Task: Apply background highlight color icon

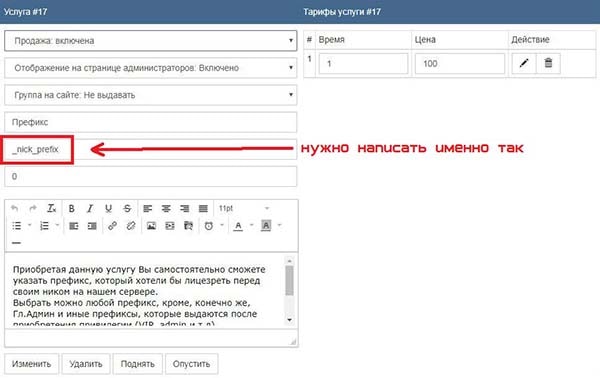Action: click(266, 226)
